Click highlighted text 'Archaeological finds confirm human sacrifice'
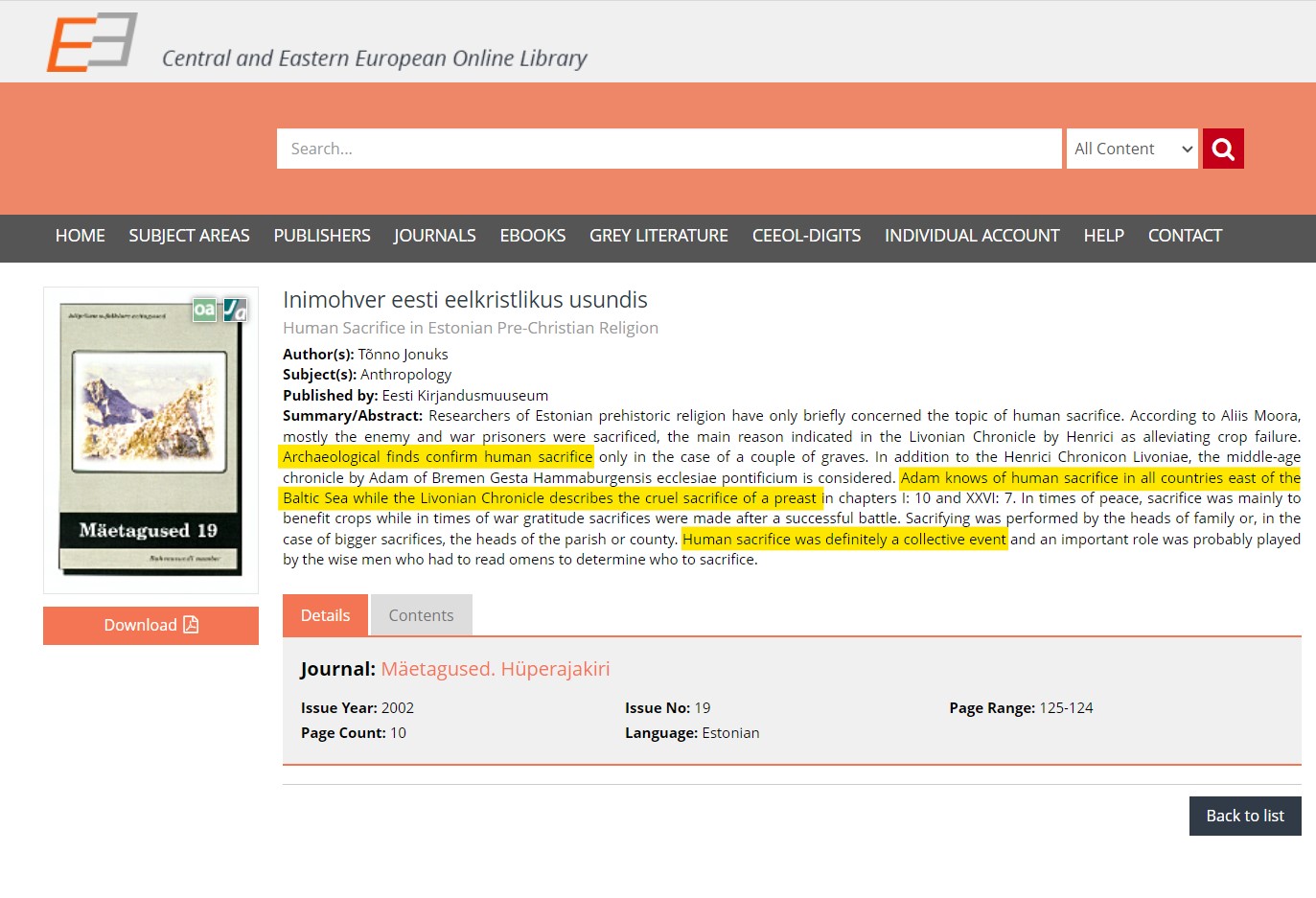Viewport: 1316px width, 898px height. pos(437,457)
